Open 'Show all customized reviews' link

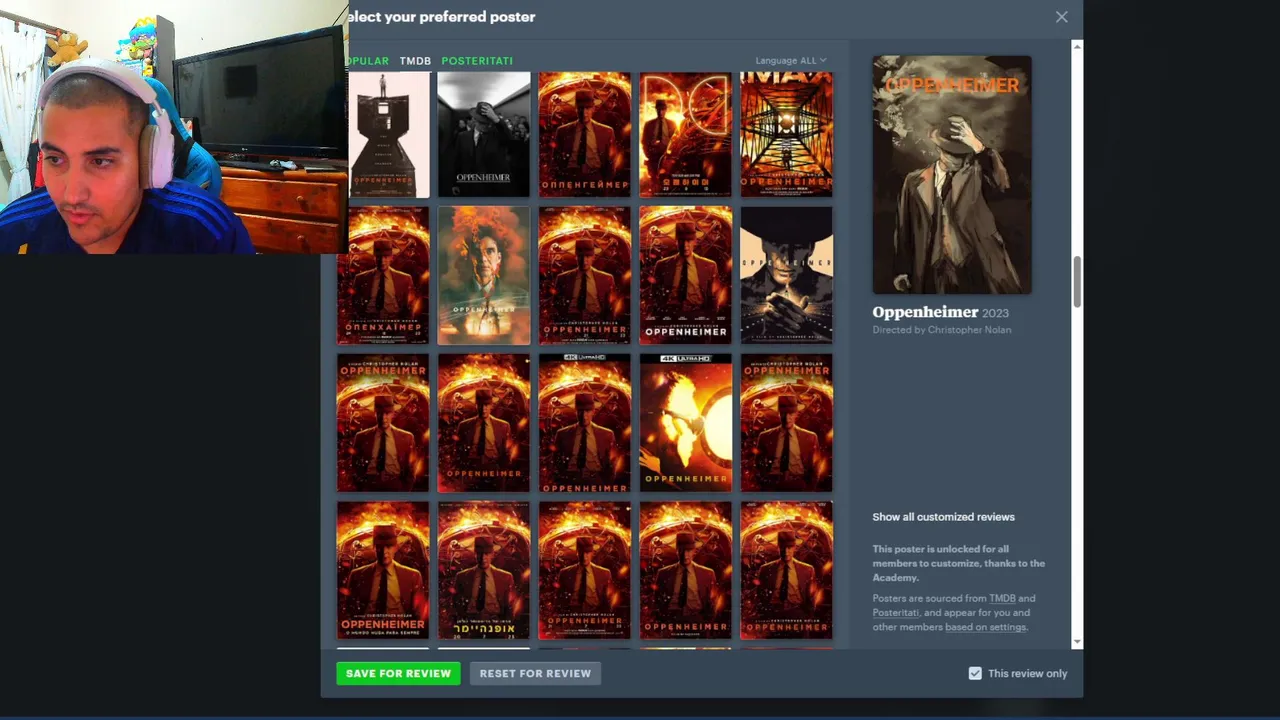[x=943, y=517]
